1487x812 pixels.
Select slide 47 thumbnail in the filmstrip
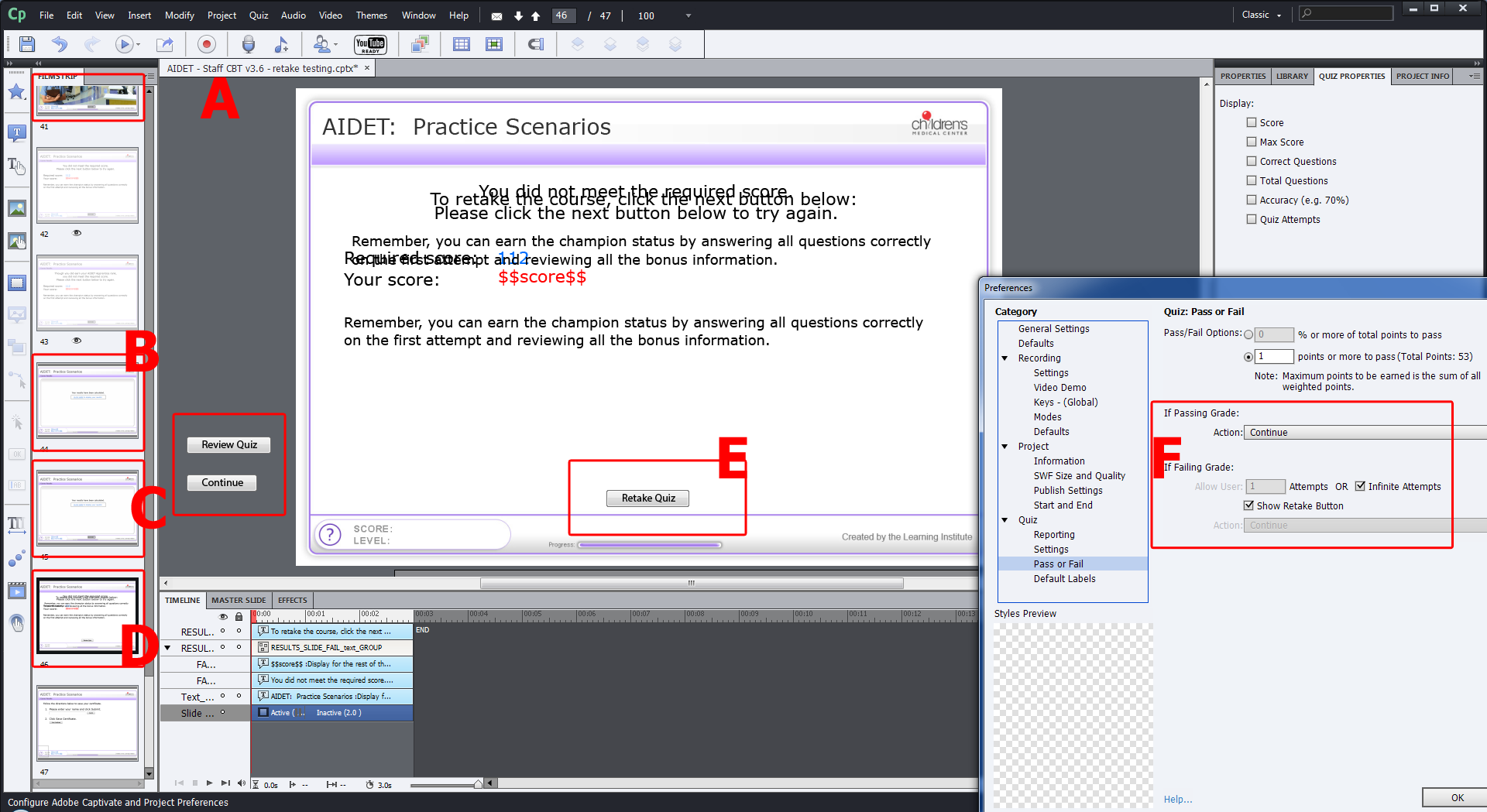pos(88,724)
